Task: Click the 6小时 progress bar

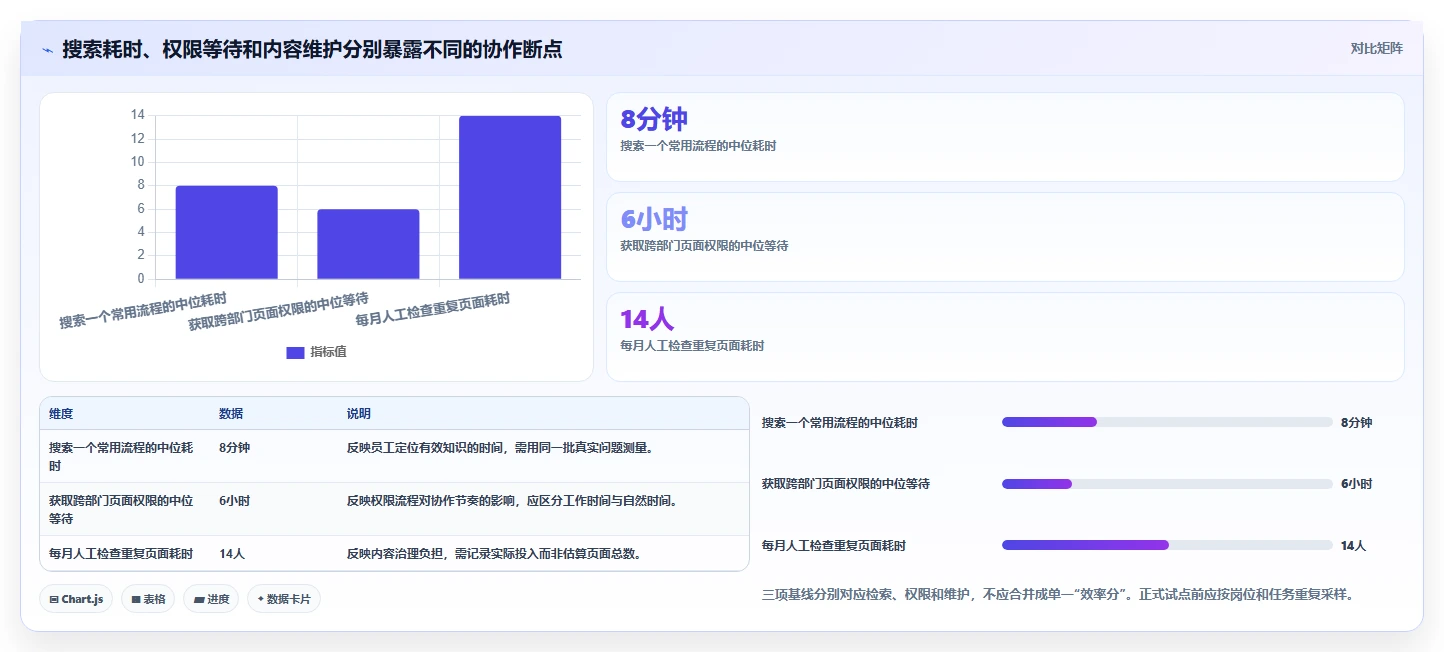Action: coord(1167,484)
